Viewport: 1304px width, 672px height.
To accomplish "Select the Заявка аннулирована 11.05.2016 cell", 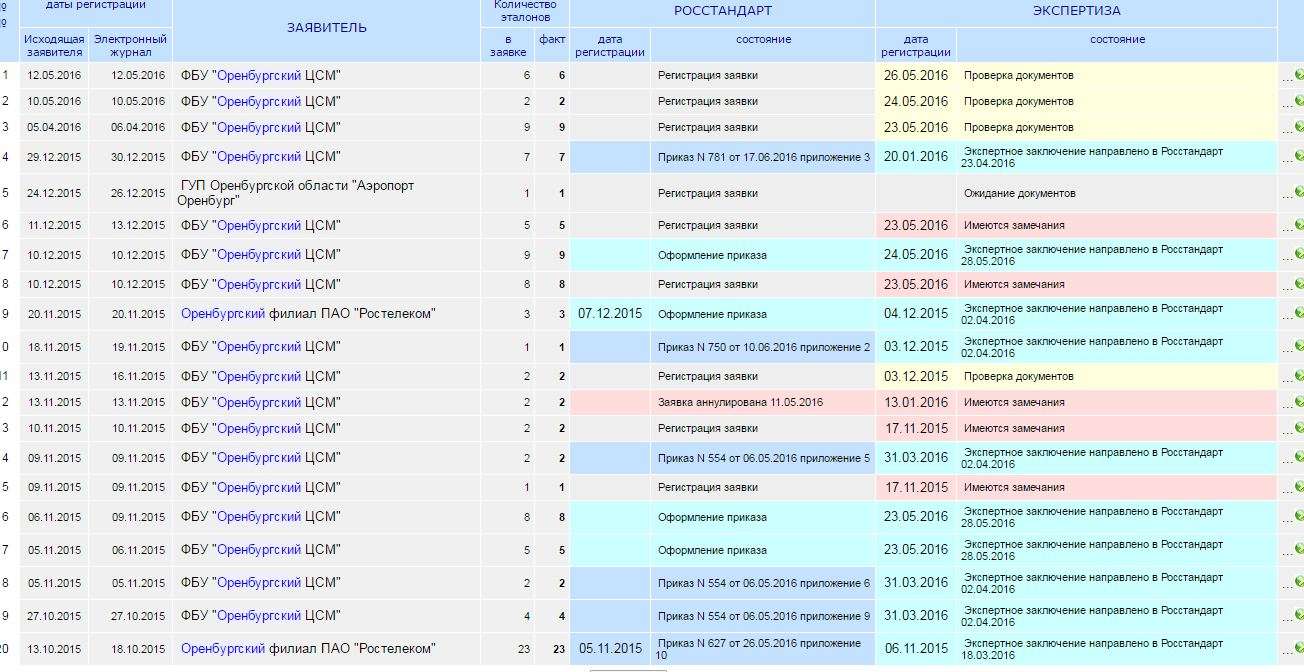I will pyautogui.click(x=740, y=403).
